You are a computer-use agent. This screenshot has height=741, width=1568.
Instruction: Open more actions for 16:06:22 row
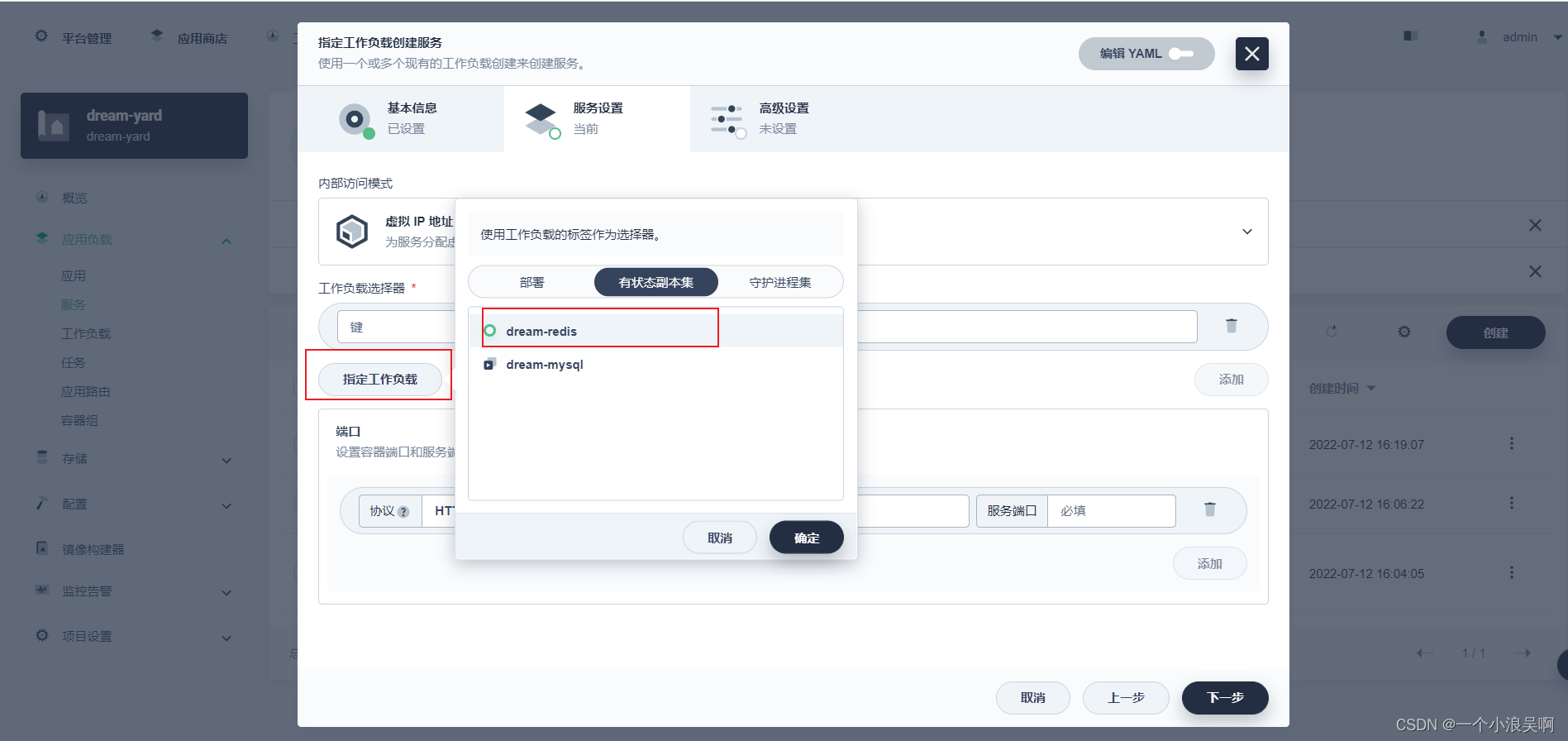(x=1512, y=504)
